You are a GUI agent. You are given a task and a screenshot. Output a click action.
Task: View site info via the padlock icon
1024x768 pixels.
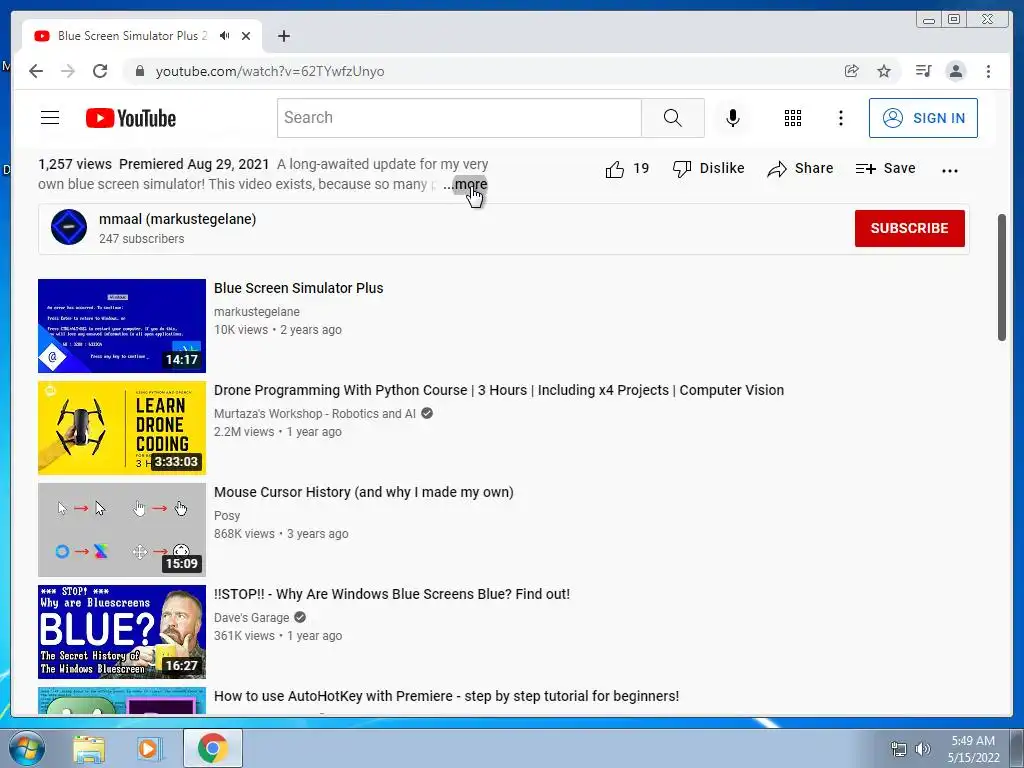pos(140,71)
